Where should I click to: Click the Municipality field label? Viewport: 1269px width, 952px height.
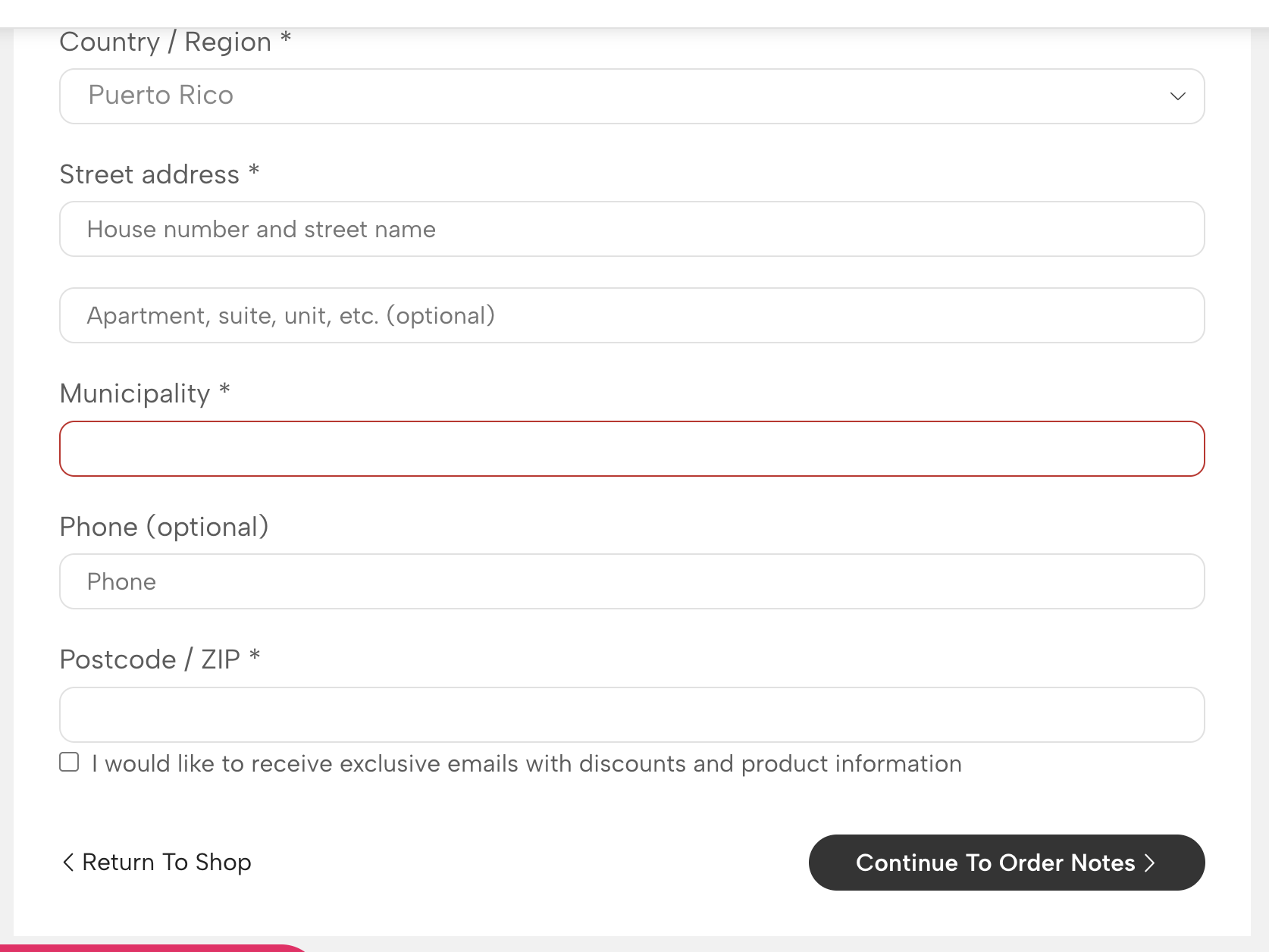(135, 394)
